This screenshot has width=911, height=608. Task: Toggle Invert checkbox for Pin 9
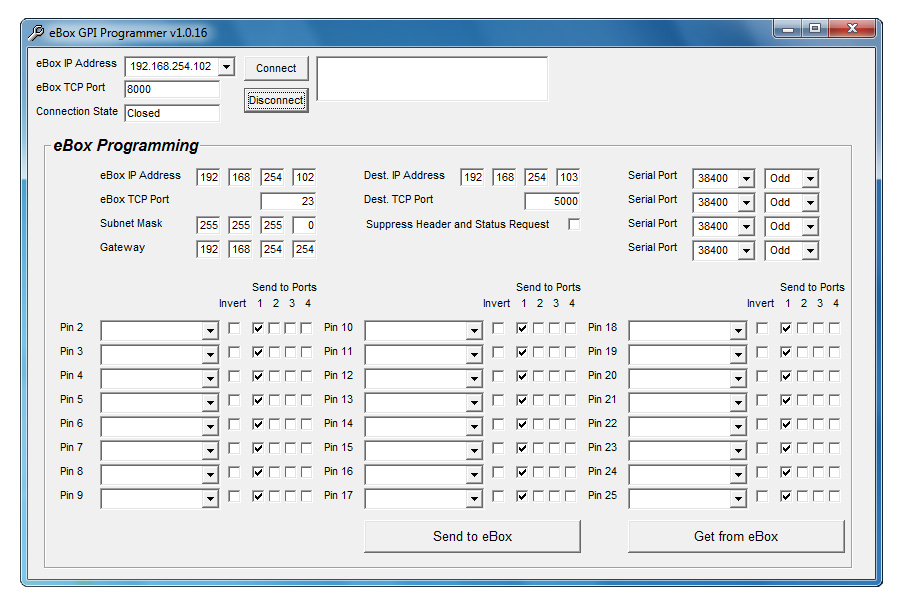click(x=234, y=496)
